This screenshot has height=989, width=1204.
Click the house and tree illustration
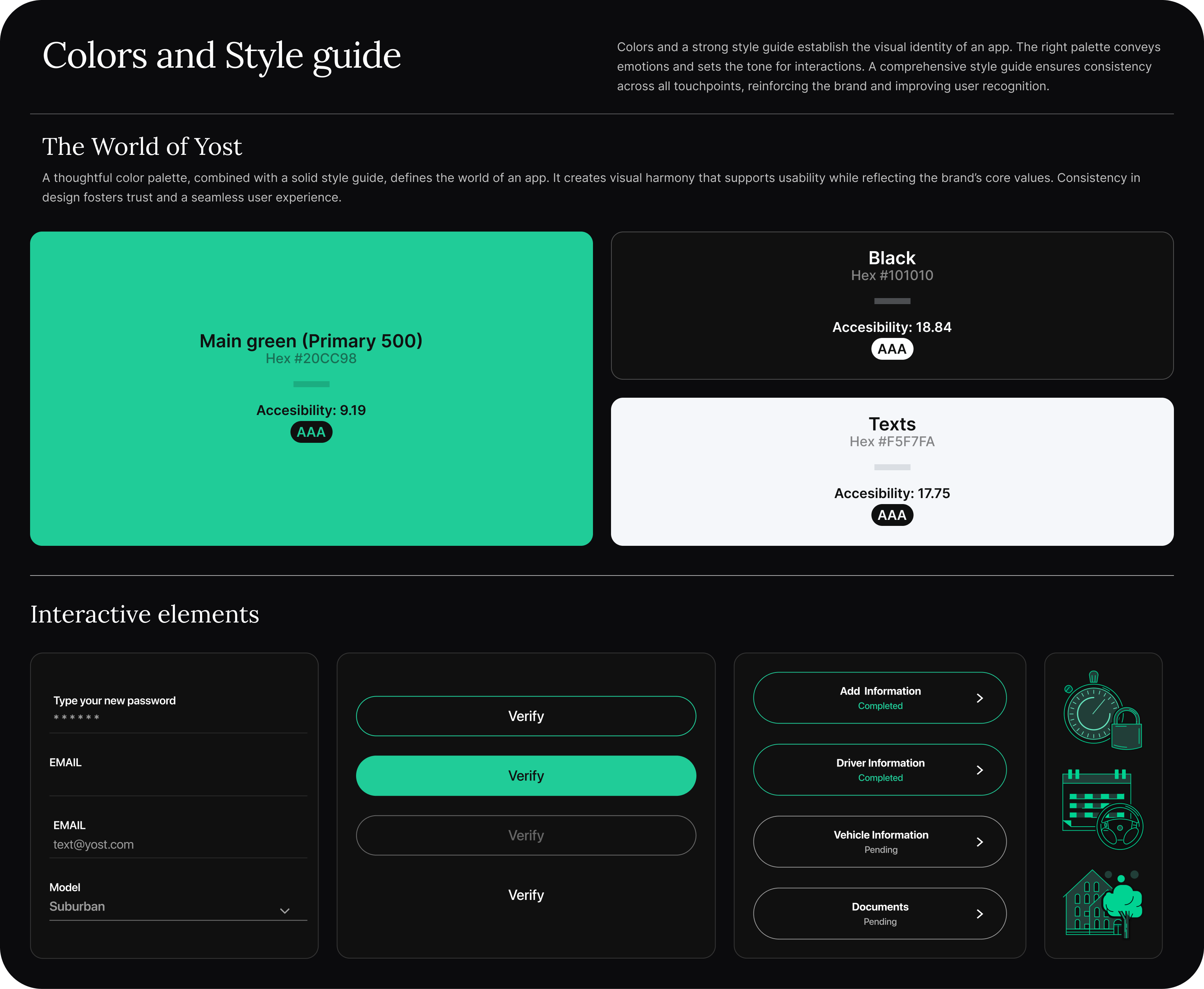(x=1102, y=904)
